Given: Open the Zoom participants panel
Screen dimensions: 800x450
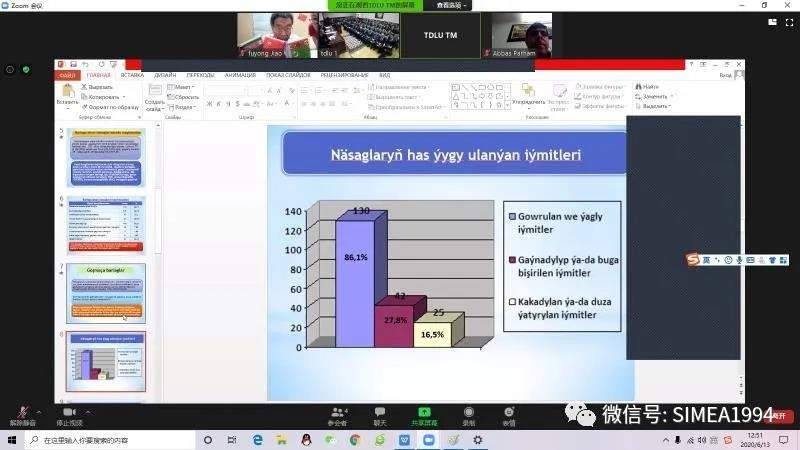Looking at the screenshot, I should [x=337, y=413].
